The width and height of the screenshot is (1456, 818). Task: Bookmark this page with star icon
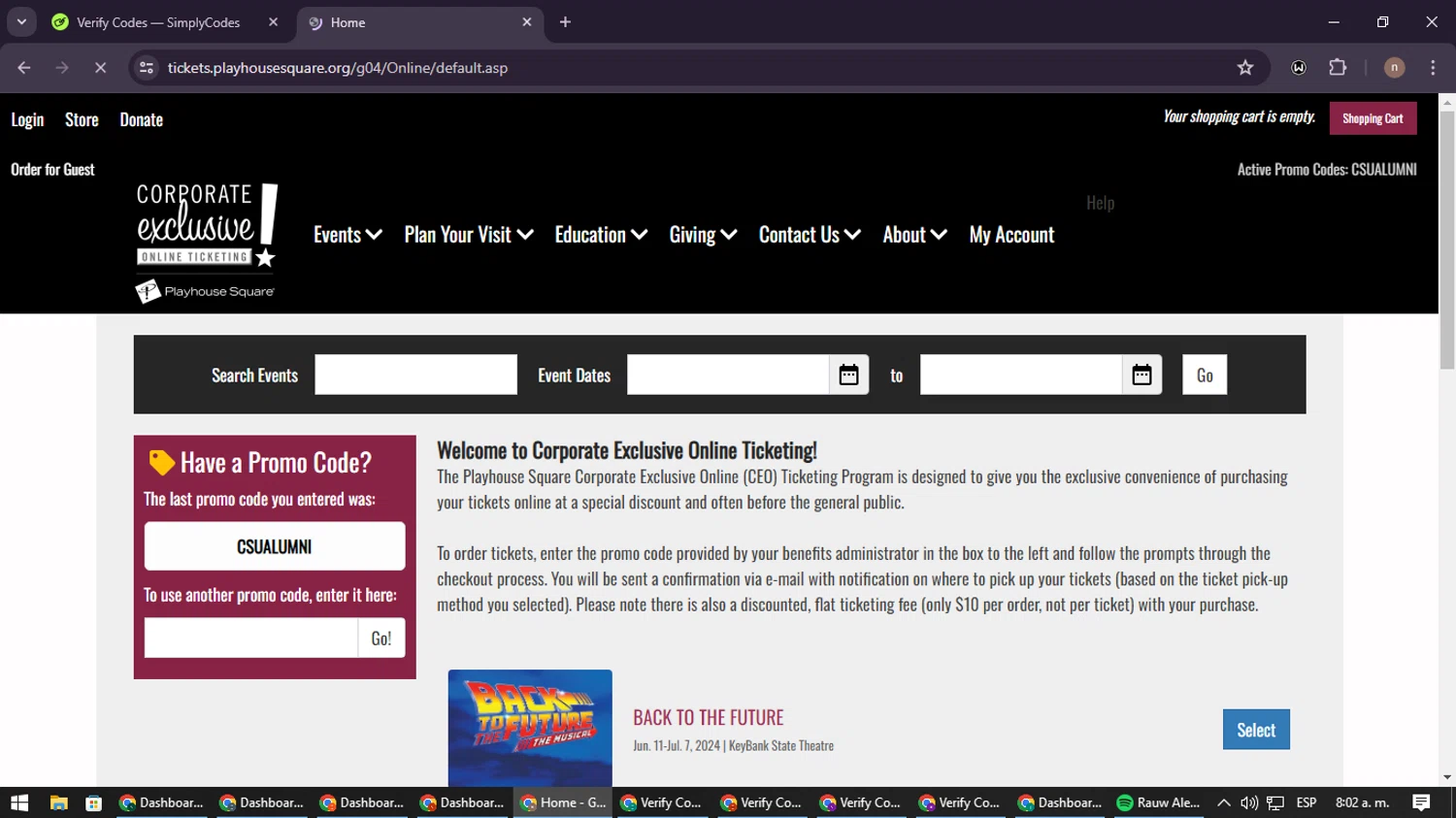(x=1245, y=68)
